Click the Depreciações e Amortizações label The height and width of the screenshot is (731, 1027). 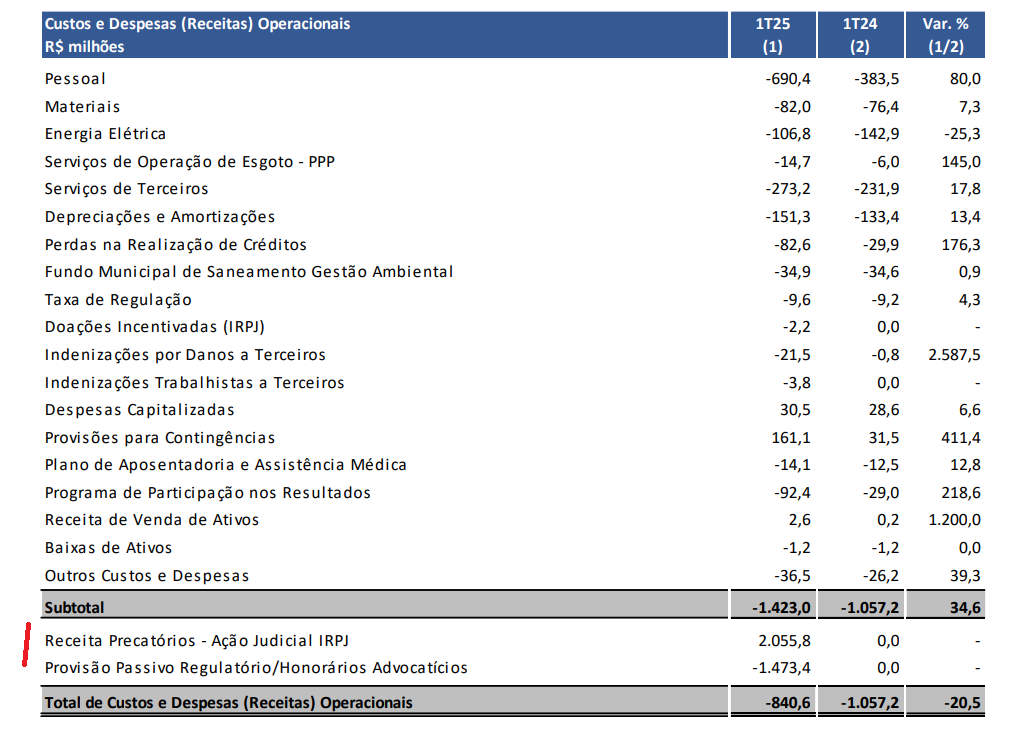(160, 217)
